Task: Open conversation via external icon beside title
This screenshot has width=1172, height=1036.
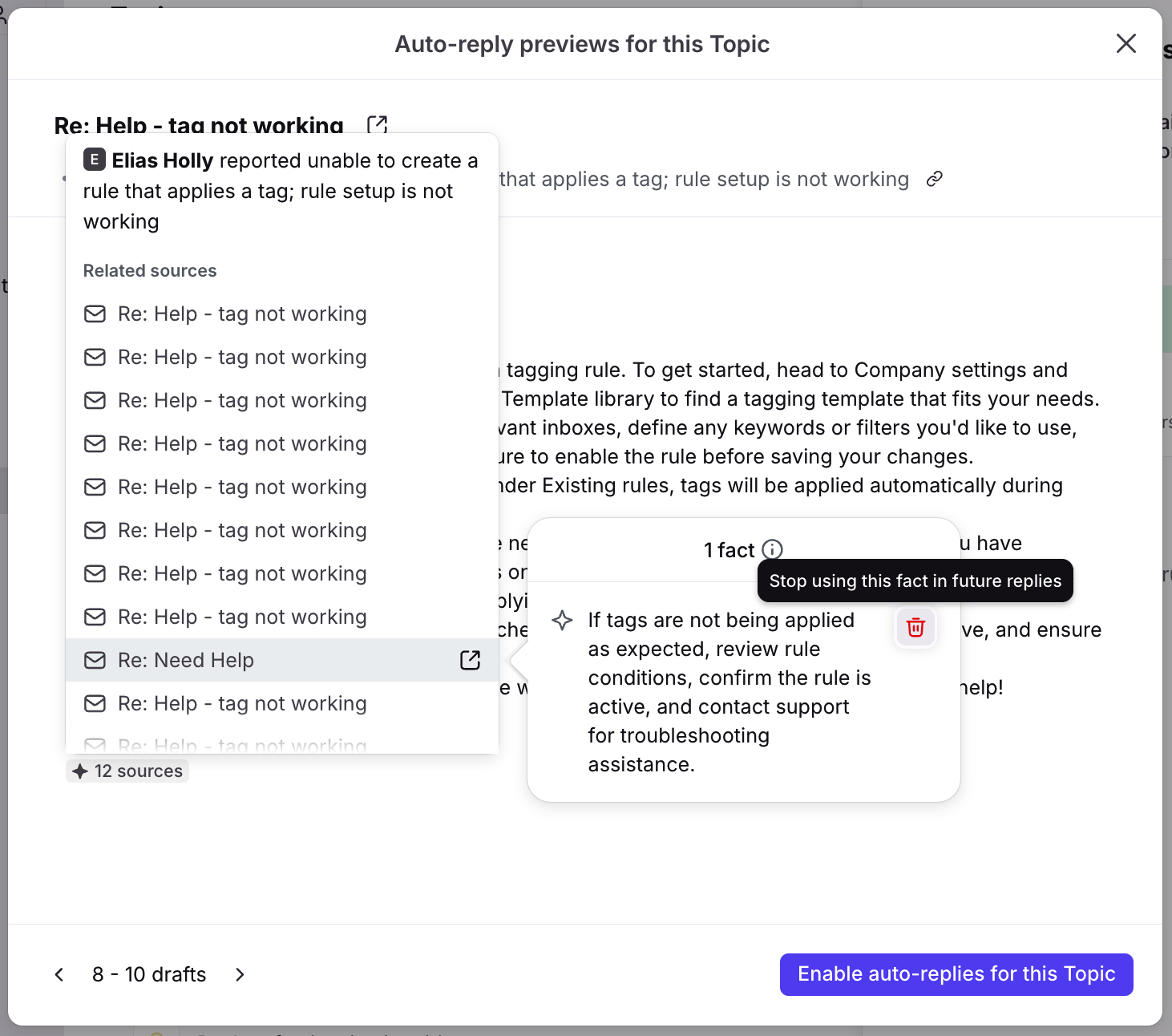Action: pos(377,124)
